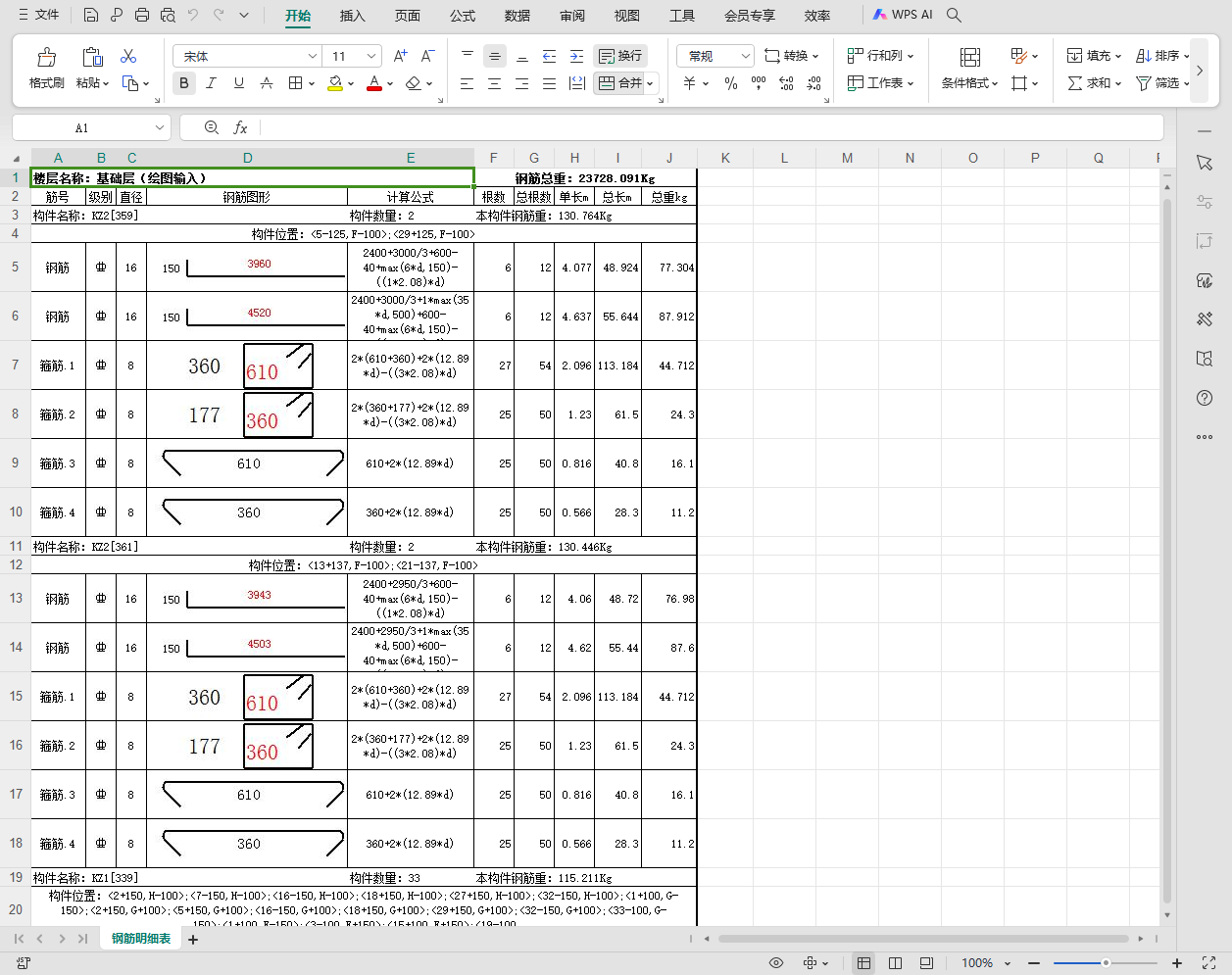Click the 条件格式 button
Screen dimensions: 1232x975
(969, 69)
